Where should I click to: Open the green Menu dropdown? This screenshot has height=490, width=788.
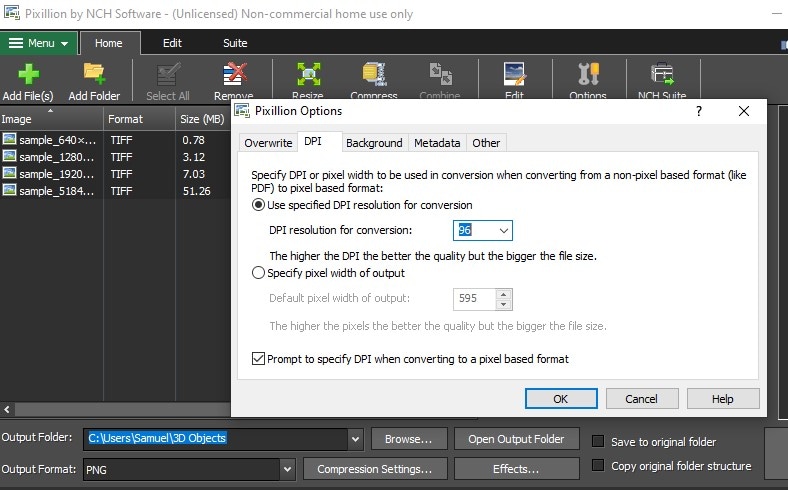point(39,43)
